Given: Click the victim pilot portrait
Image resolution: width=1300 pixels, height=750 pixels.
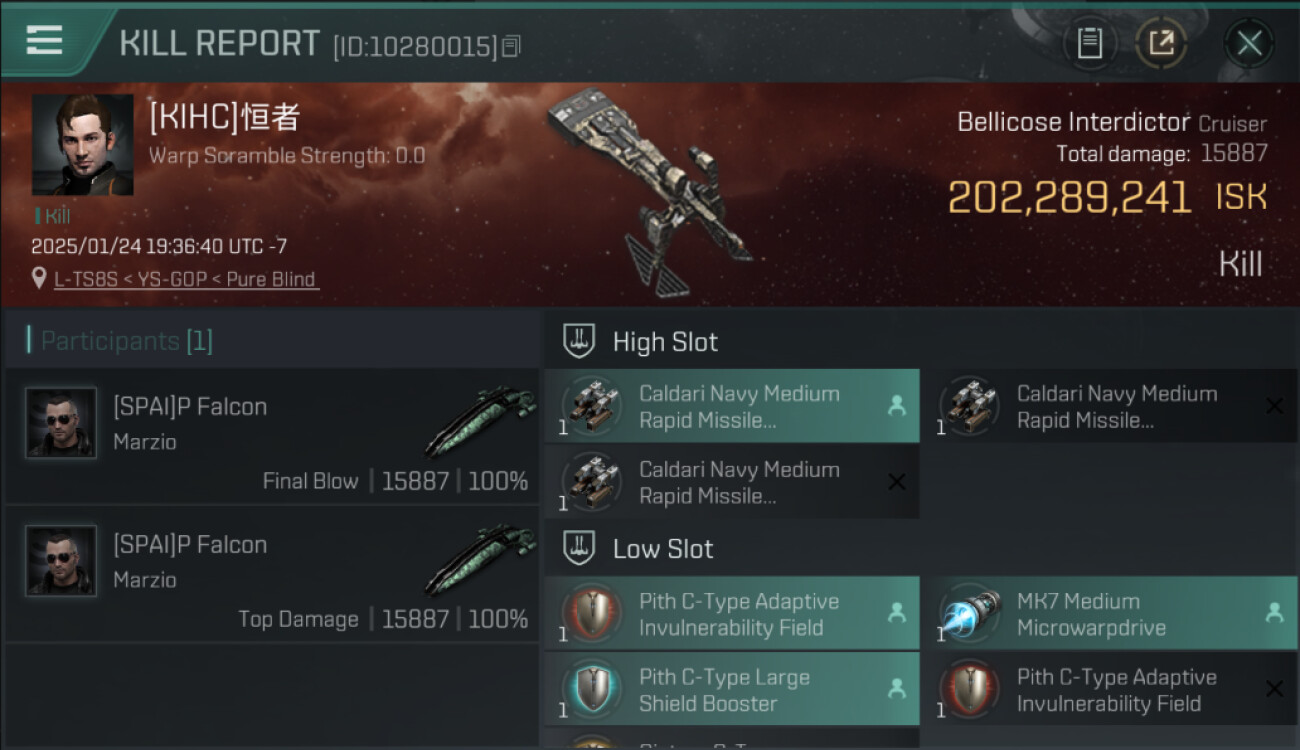Looking at the screenshot, I should point(82,145).
